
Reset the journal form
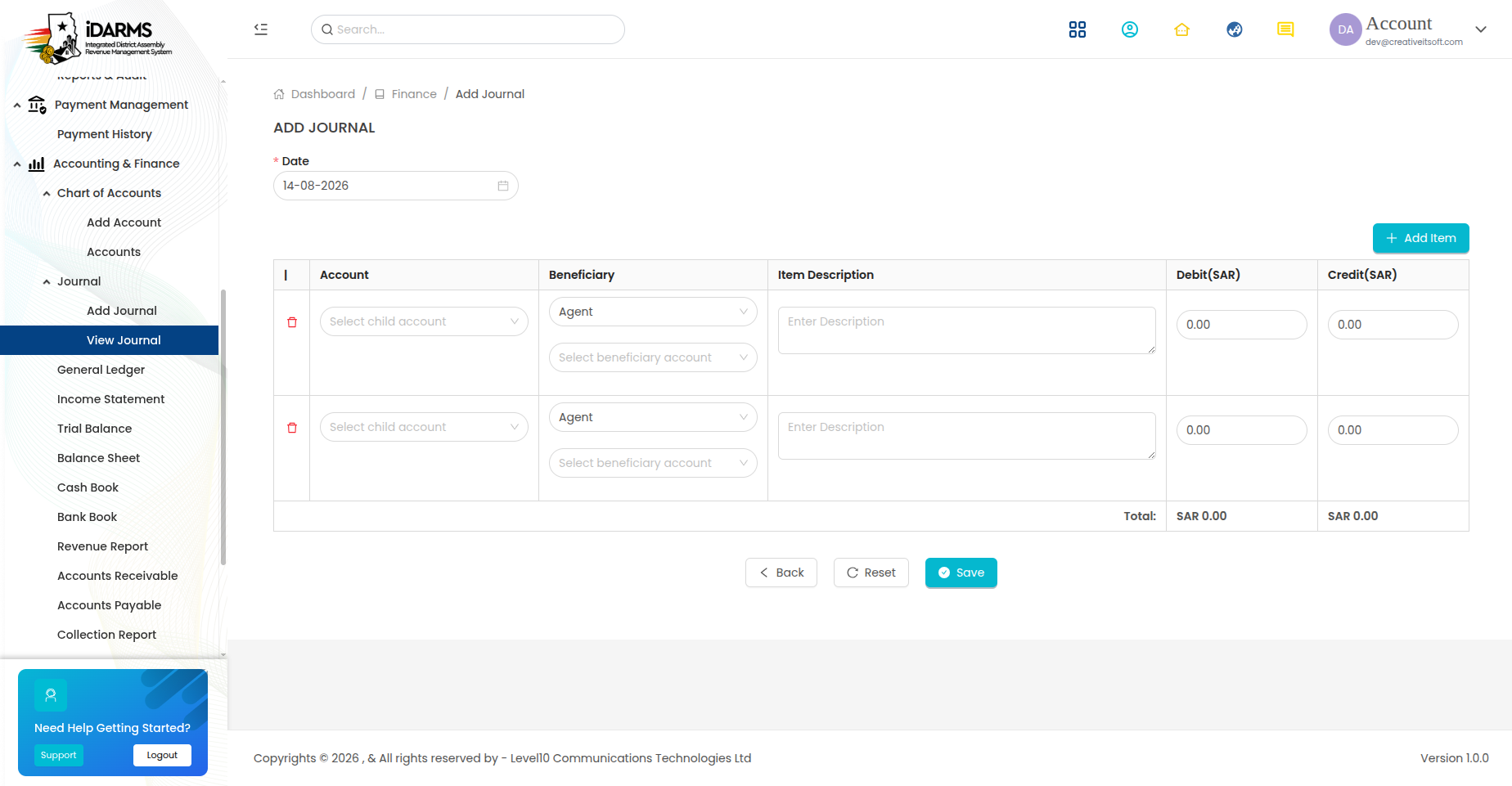pos(871,573)
